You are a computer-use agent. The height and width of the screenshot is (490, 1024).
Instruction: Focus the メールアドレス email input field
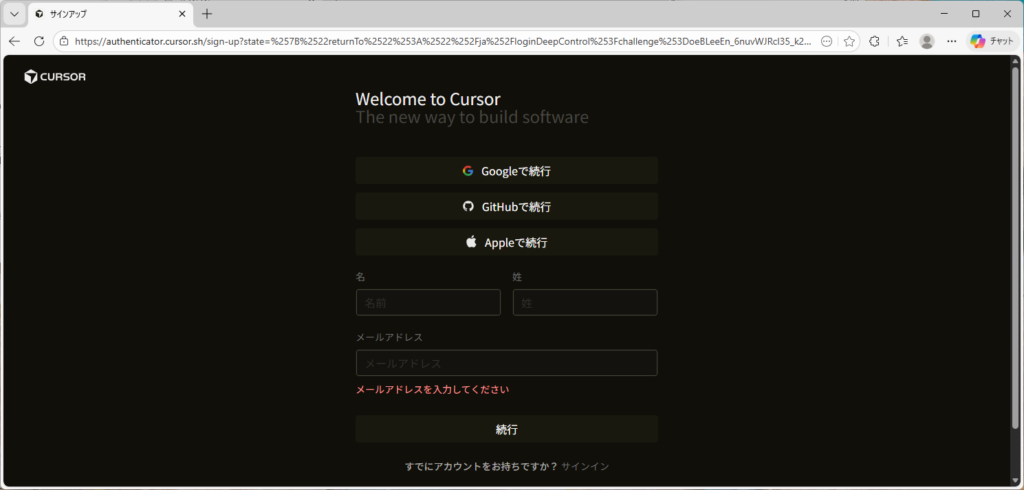point(506,363)
